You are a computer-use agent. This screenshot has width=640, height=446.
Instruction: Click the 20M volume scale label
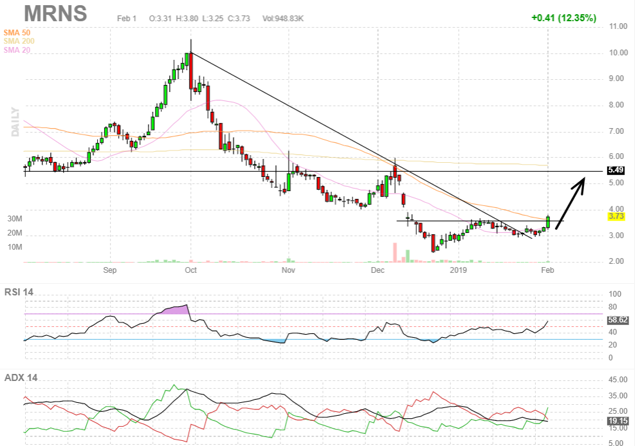[x=15, y=233]
